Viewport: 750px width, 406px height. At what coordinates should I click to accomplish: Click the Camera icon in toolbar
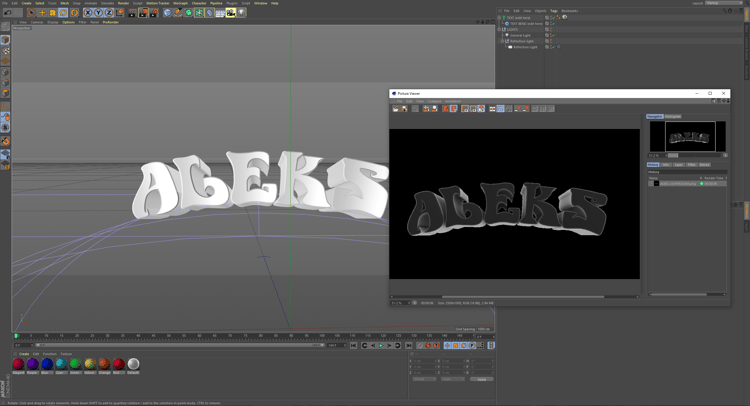coord(231,13)
